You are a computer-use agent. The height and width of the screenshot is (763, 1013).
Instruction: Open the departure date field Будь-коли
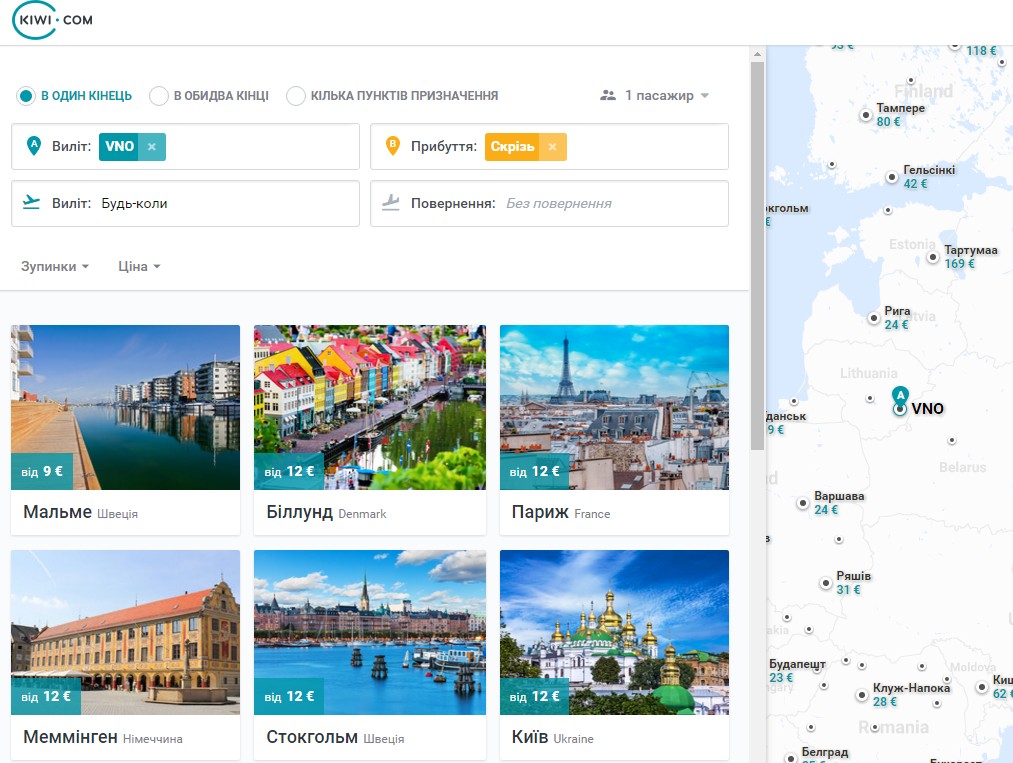click(x=185, y=204)
